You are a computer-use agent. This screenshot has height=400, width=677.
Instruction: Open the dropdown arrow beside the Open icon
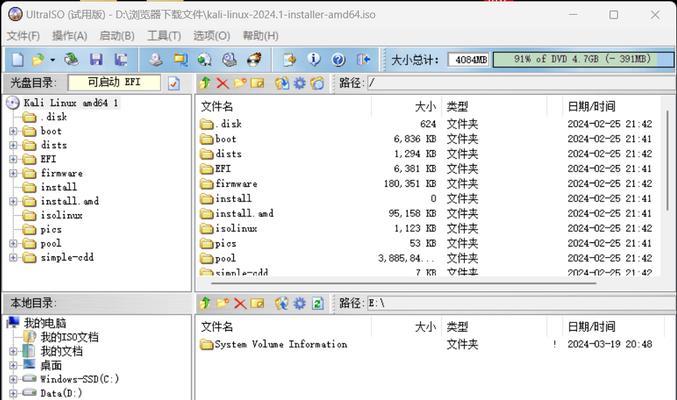52,60
